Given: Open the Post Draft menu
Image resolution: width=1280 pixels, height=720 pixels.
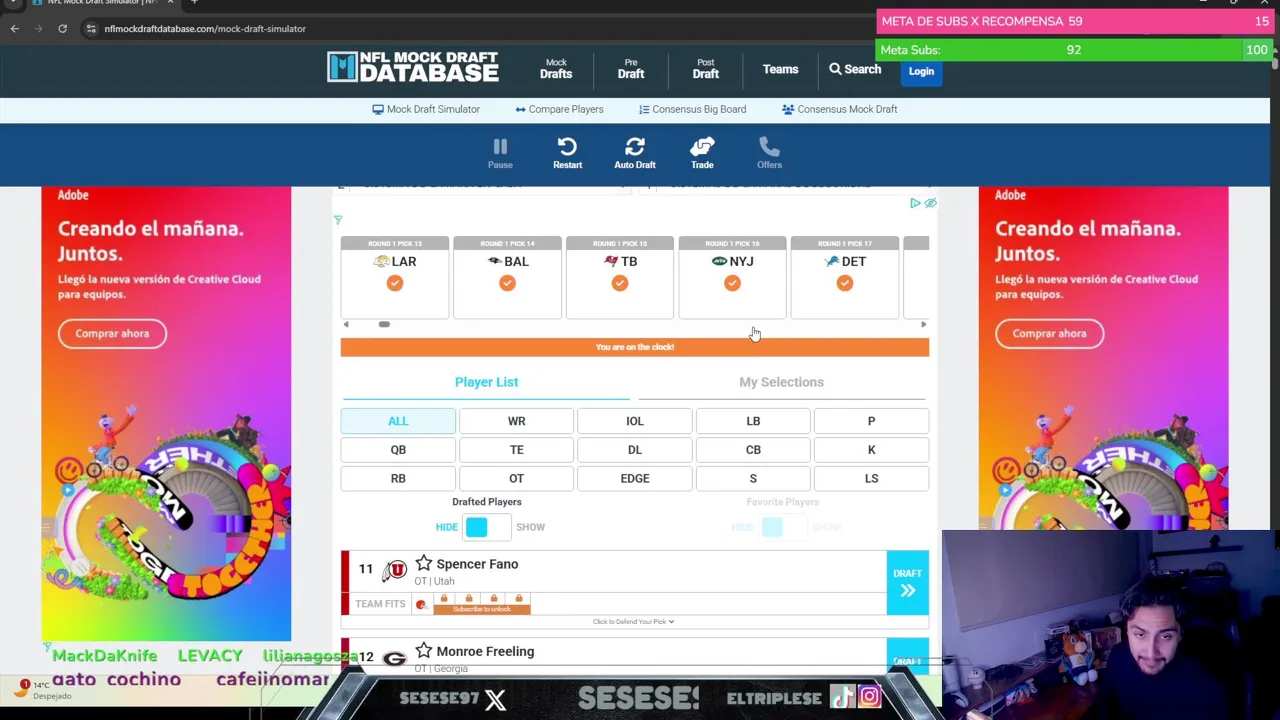Looking at the screenshot, I should pos(706,69).
